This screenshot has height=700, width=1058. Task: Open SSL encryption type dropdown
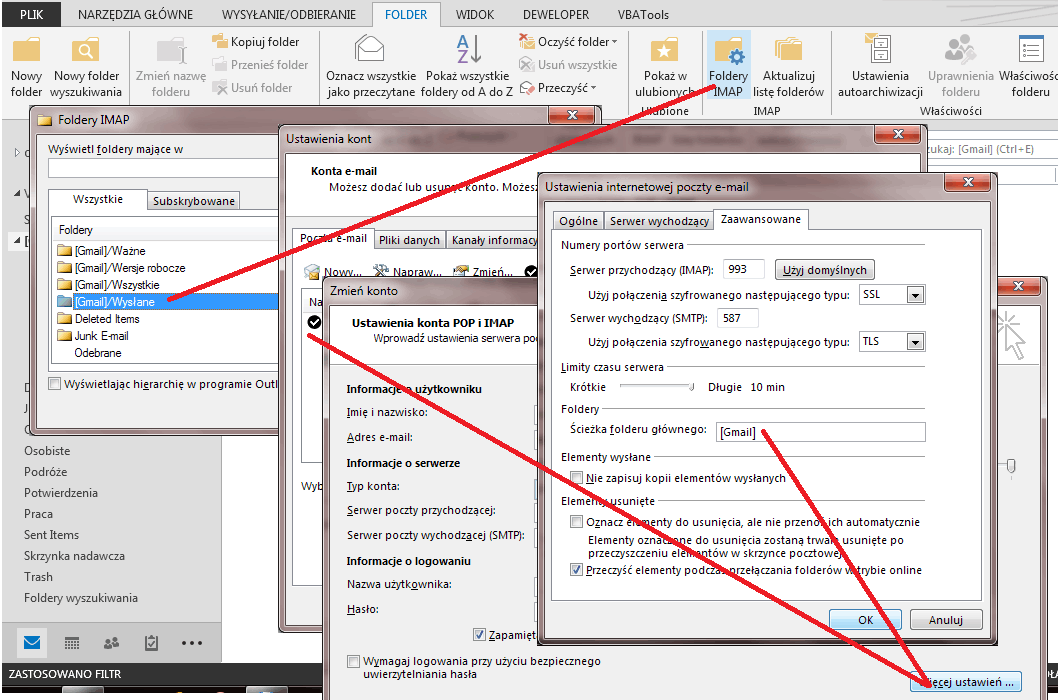915,295
